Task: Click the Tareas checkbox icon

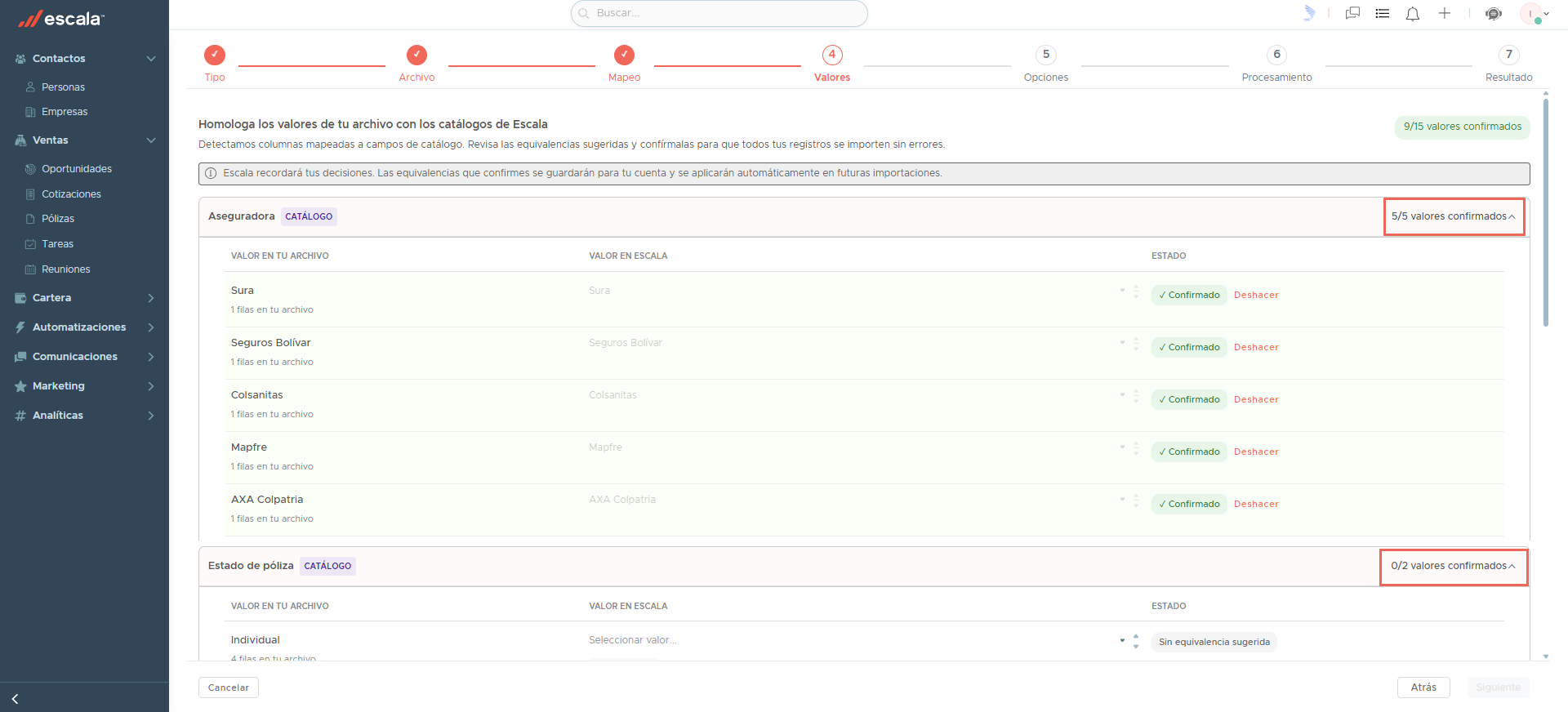Action: 30,244
